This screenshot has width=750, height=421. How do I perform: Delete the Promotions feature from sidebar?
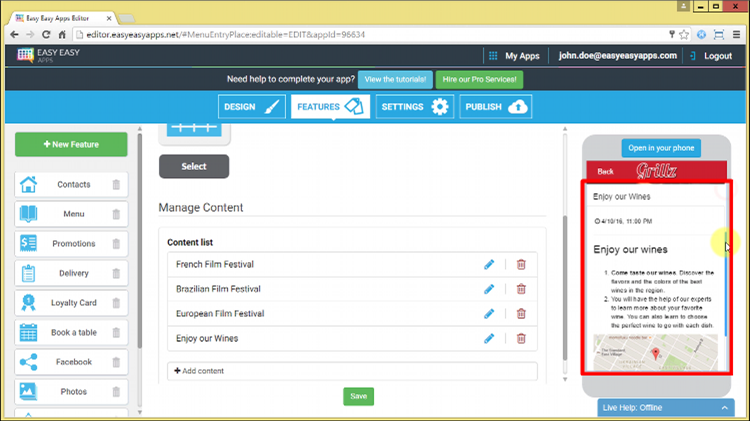pos(116,244)
